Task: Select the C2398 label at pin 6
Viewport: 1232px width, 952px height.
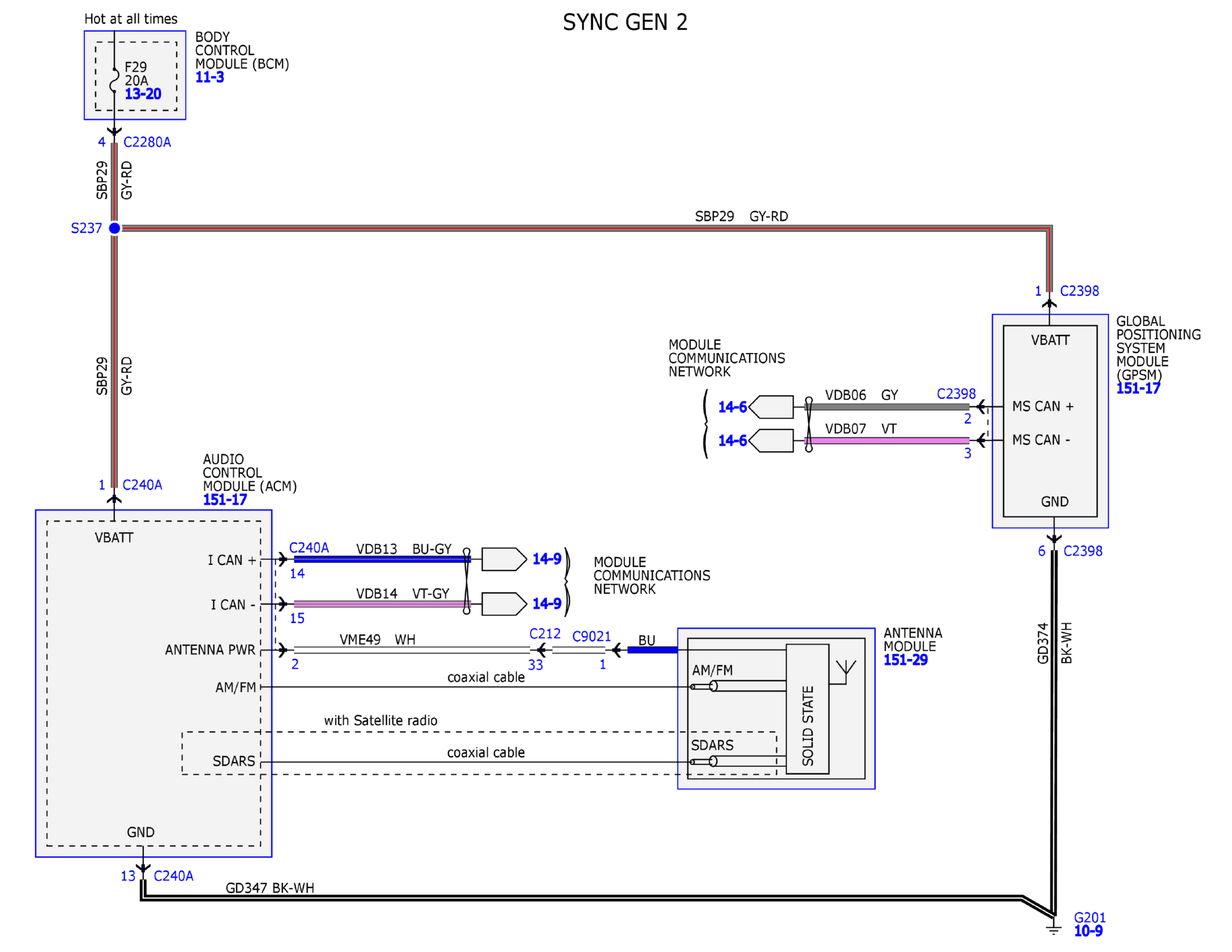Action: [x=1083, y=551]
